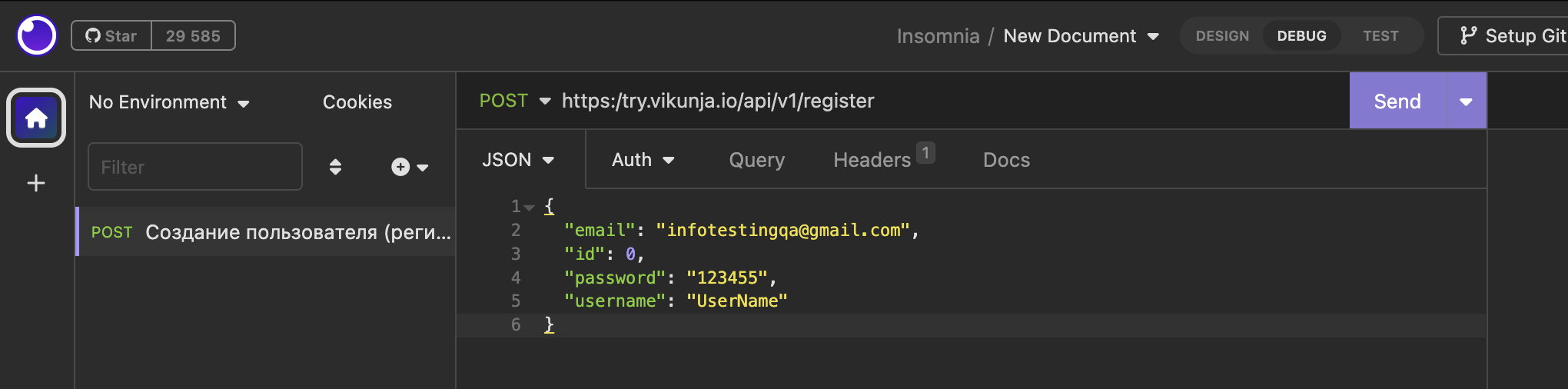
Task: Open the No Environment dropdown
Action: tap(169, 102)
